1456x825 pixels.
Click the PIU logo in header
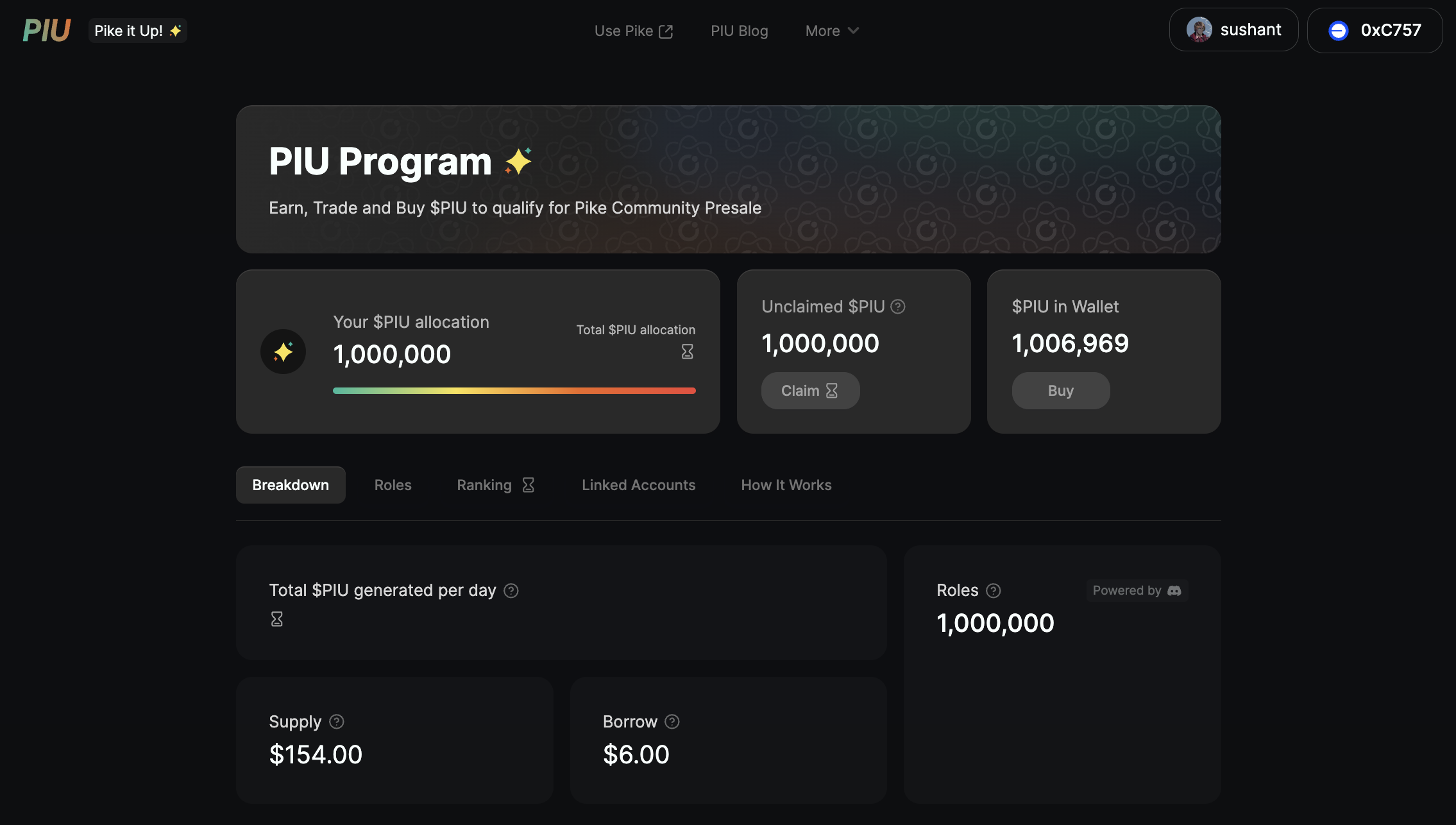point(46,30)
